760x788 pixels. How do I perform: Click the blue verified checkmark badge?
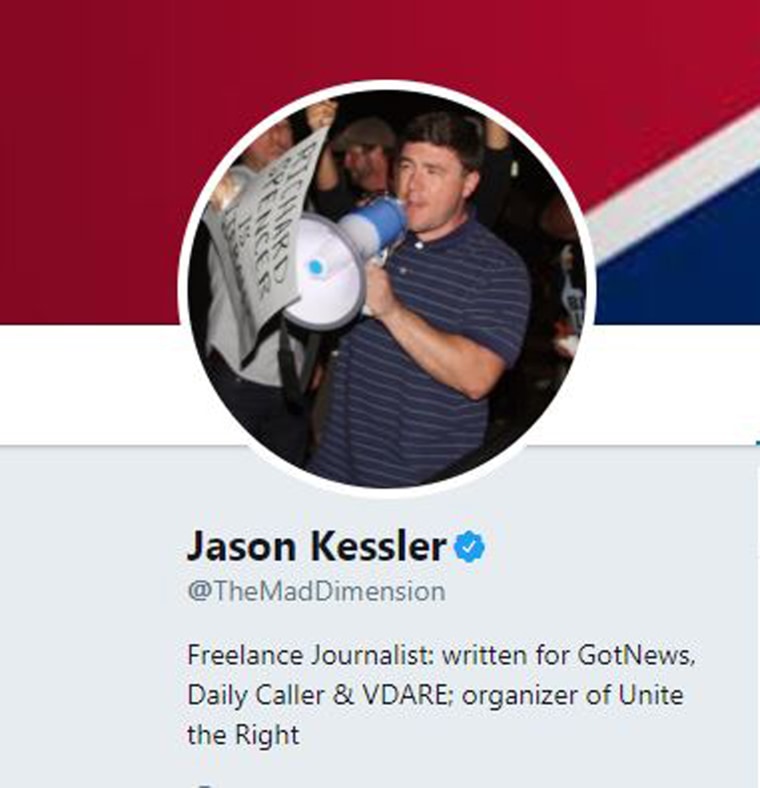click(469, 546)
